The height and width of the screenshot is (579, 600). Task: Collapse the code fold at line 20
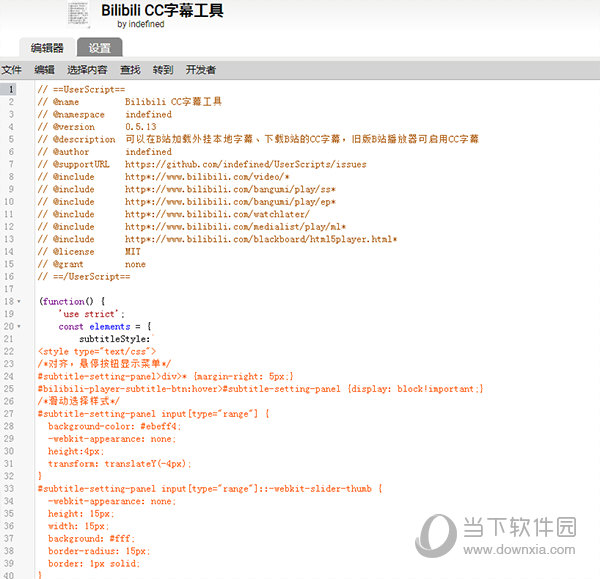coord(19,326)
